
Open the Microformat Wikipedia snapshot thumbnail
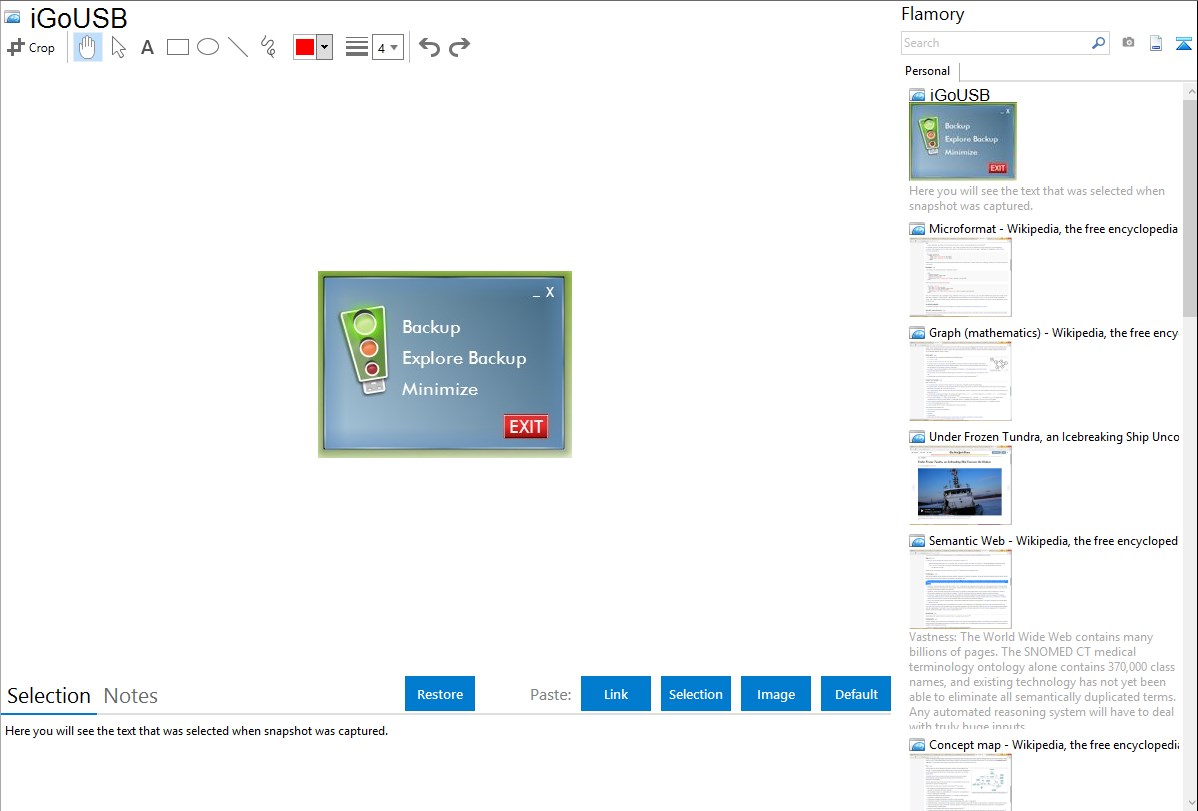(960, 277)
